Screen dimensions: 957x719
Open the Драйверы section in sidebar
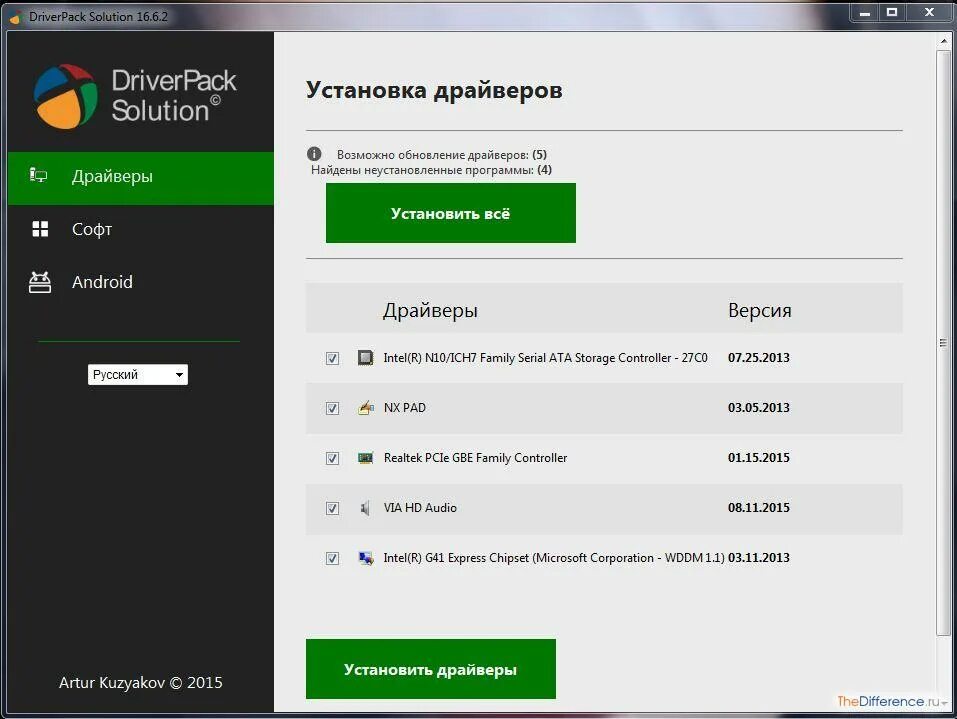(x=140, y=178)
